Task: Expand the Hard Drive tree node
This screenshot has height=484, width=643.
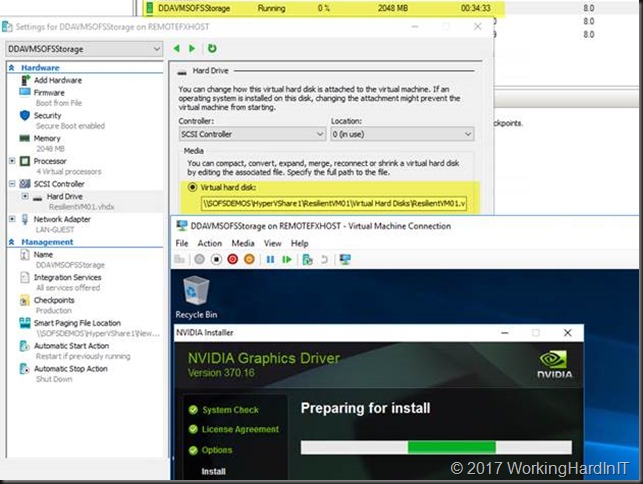Action: click(x=25, y=196)
